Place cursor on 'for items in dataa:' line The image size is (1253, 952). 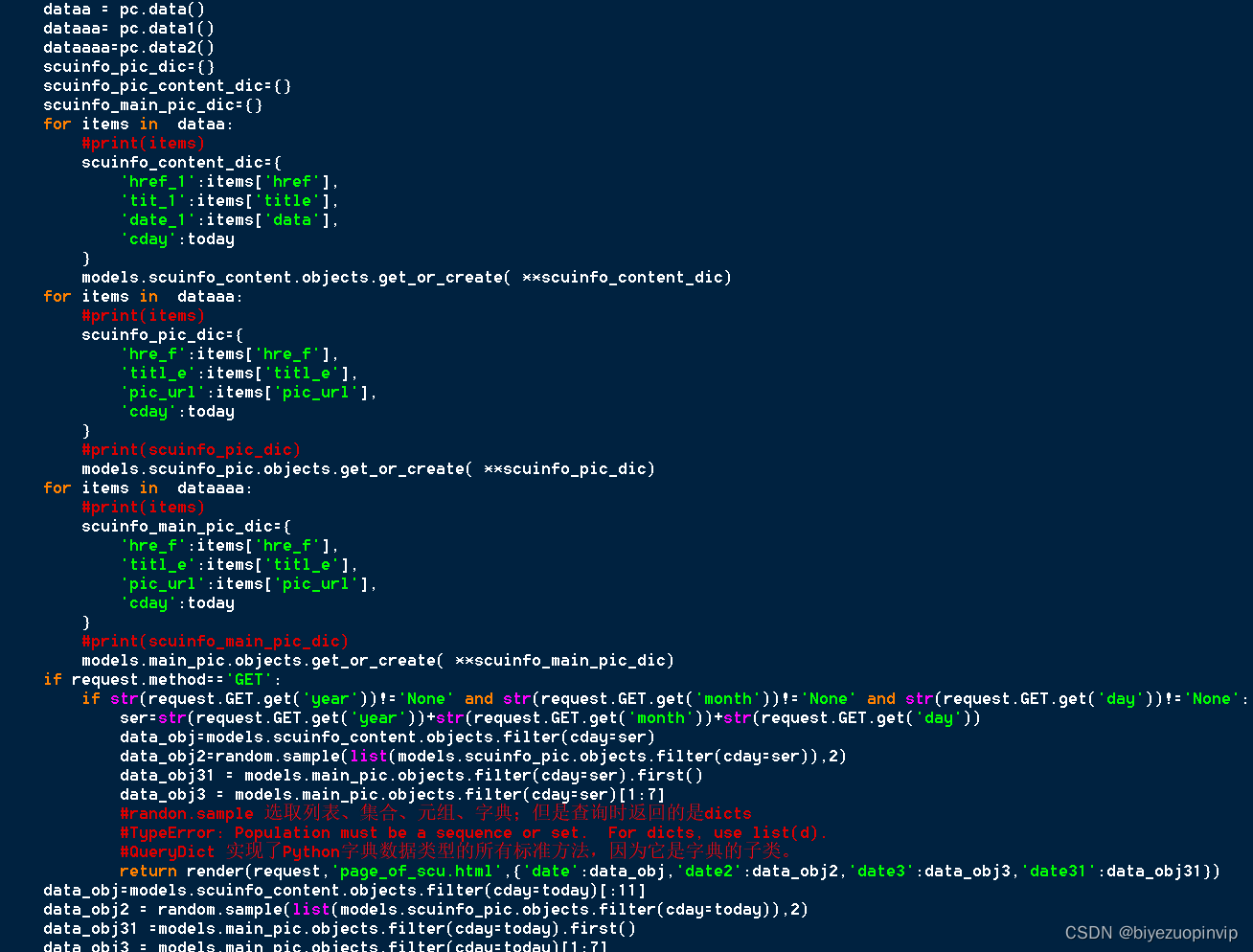[x=139, y=125]
